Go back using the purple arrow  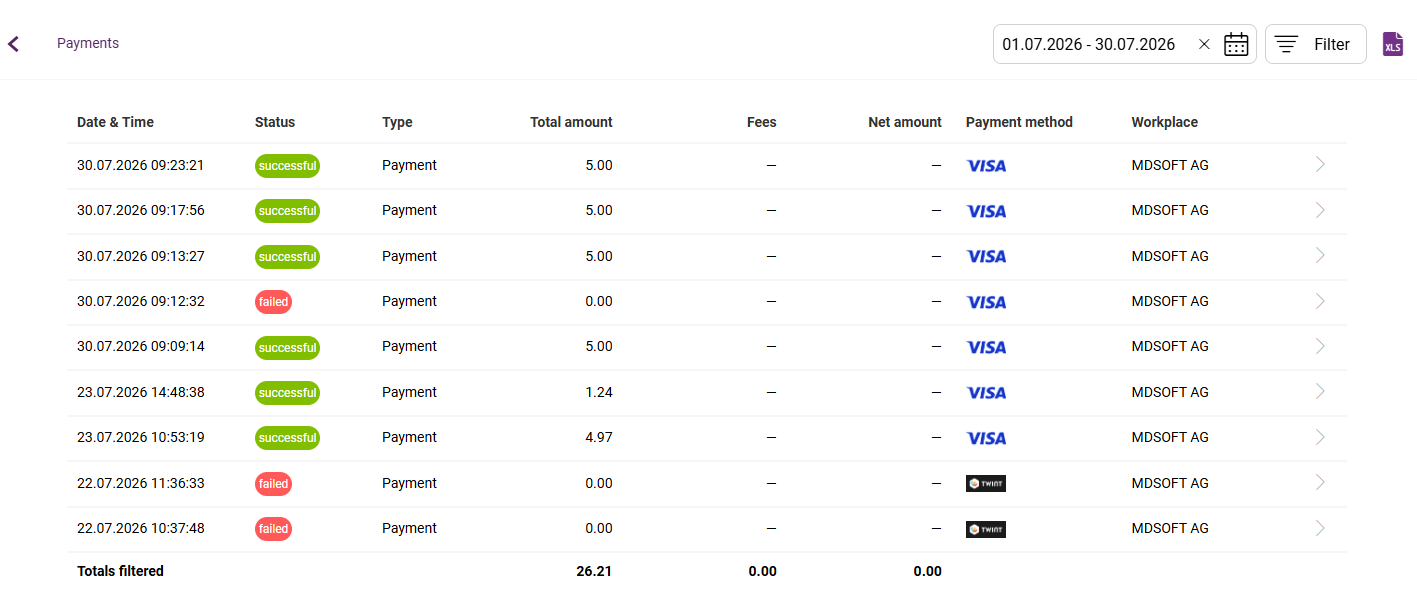[13, 44]
